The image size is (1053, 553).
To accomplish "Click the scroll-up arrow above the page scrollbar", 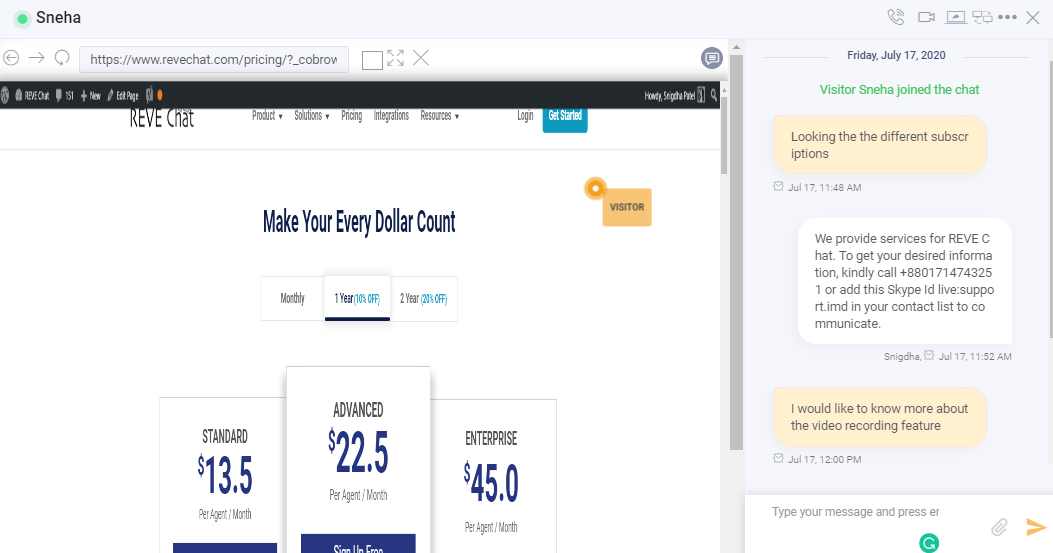I will tap(723, 89).
